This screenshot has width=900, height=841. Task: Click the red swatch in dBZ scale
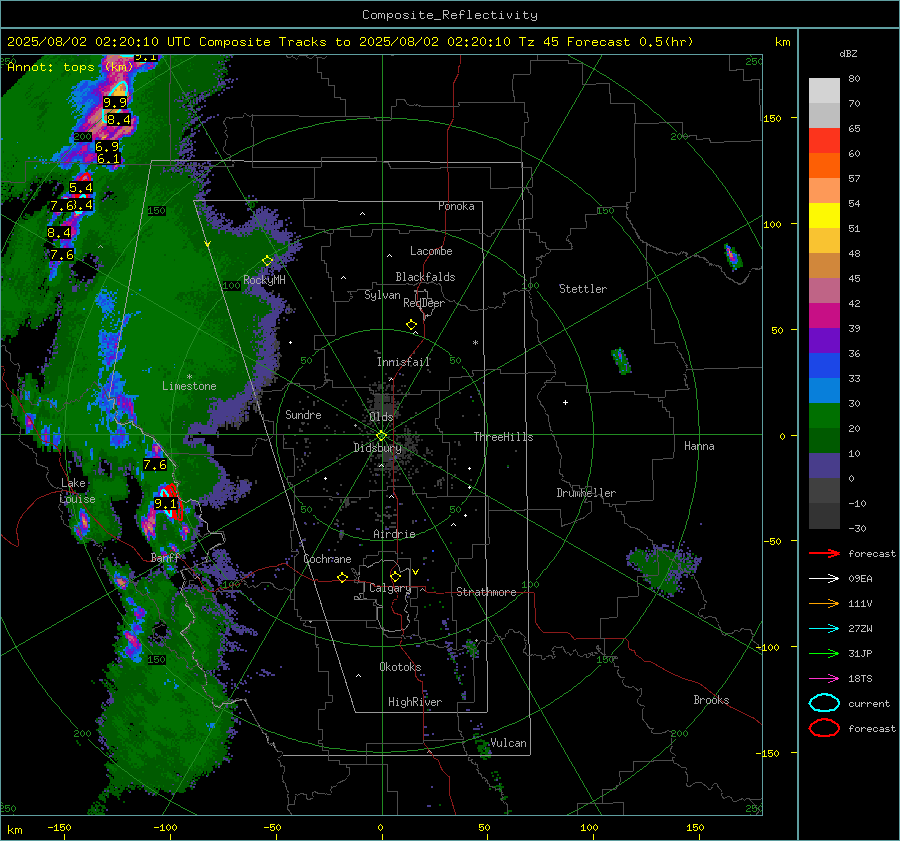pos(824,141)
